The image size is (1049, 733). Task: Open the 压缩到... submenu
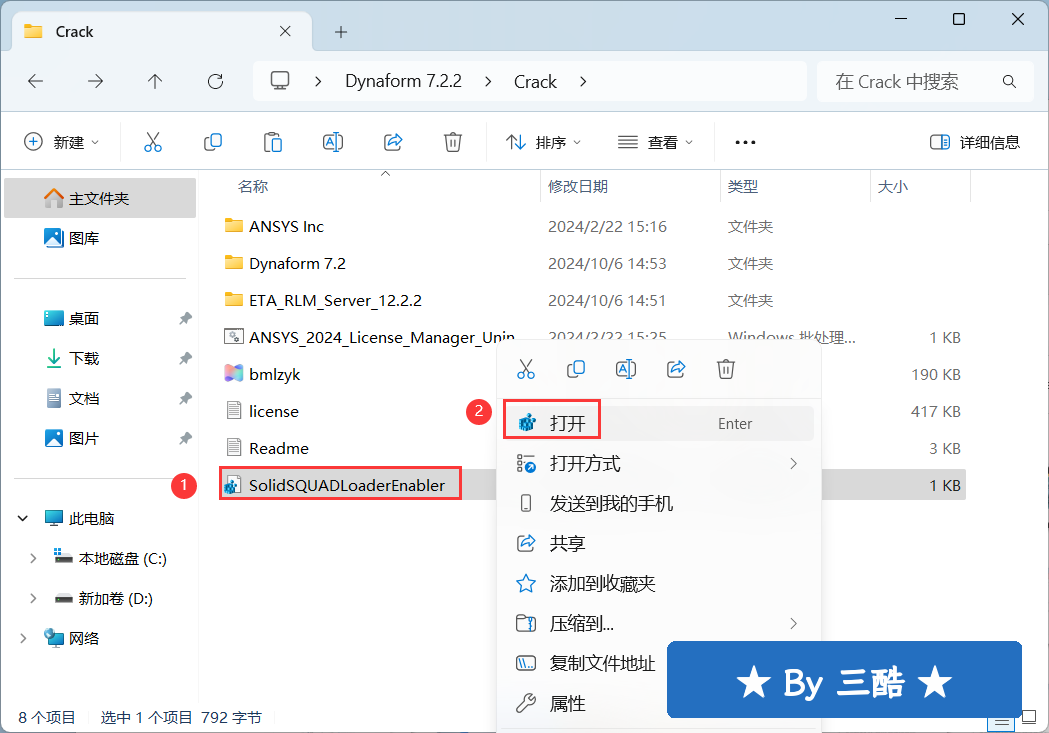coord(659,624)
